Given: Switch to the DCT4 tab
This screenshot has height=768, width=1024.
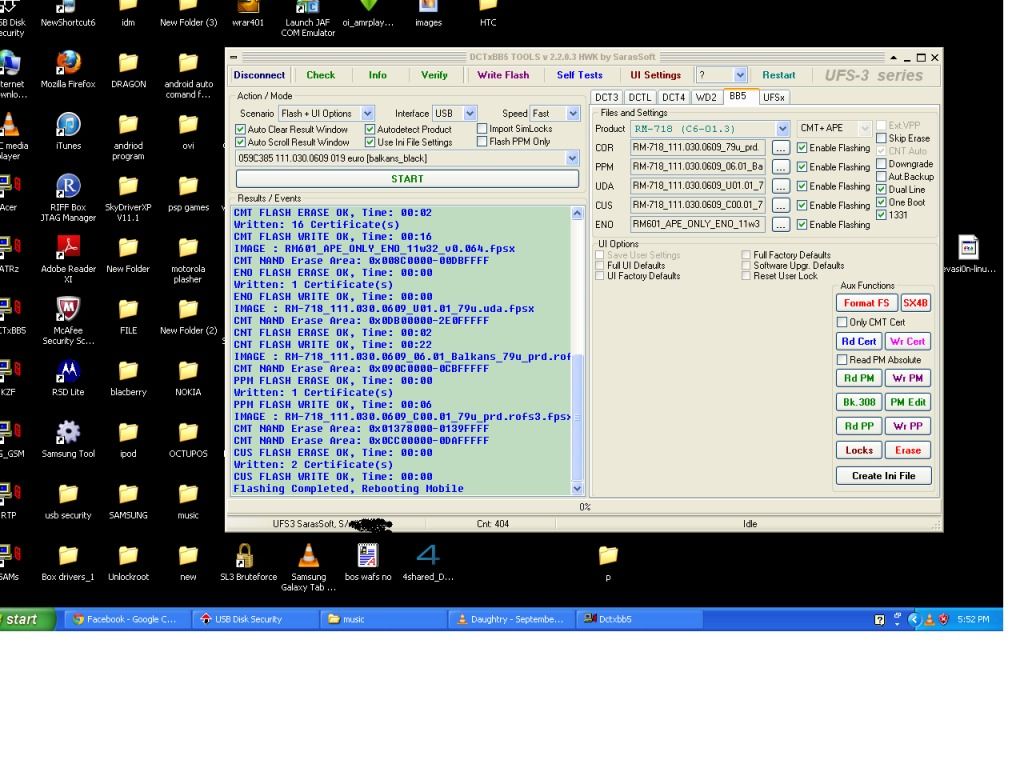Looking at the screenshot, I should pos(673,97).
